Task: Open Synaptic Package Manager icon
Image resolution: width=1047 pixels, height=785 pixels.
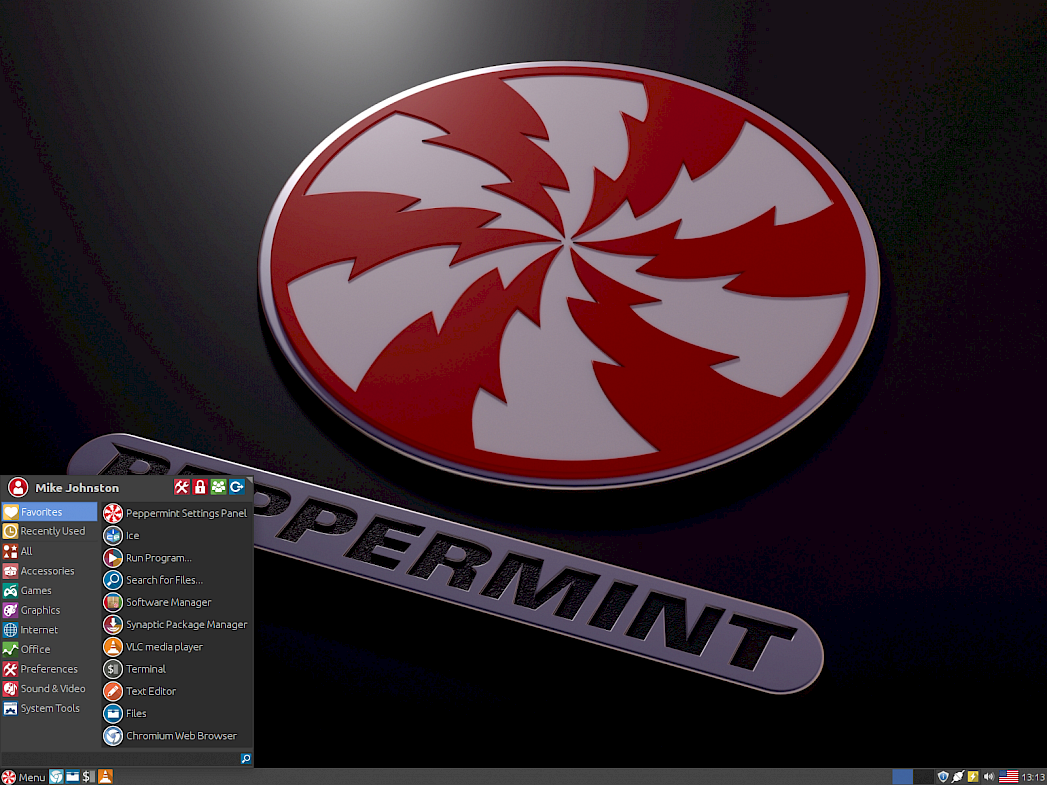Action: (x=113, y=624)
